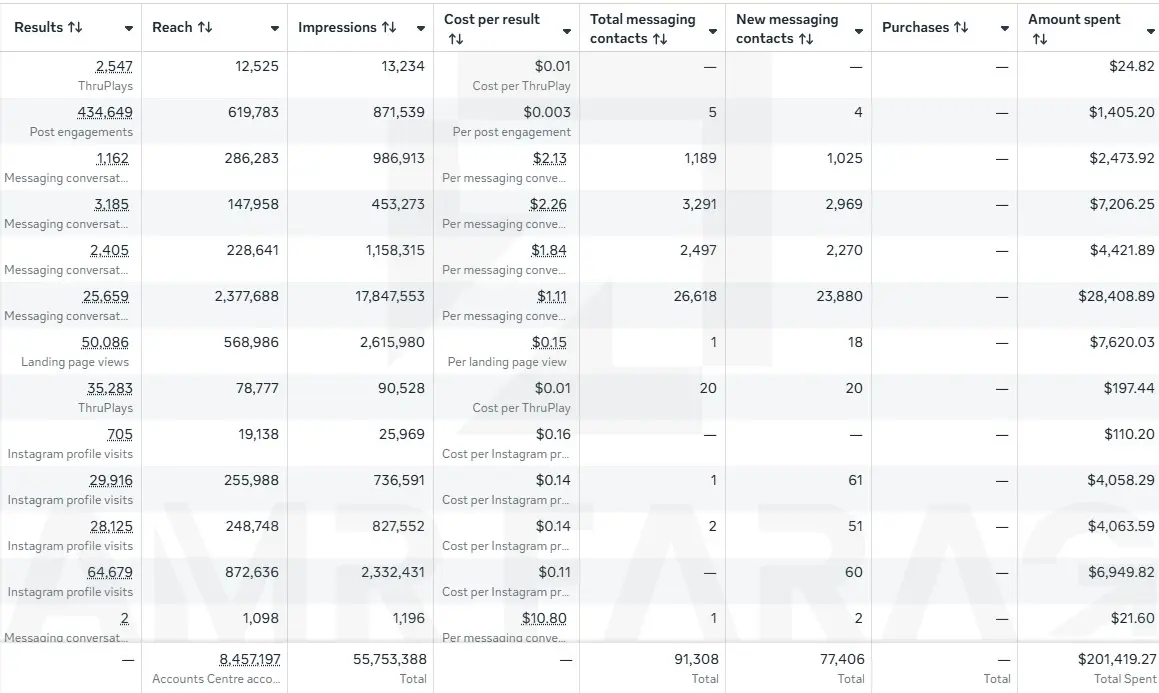Viewport: 1159px width, 693px height.
Task: Open Total messaging contacts dropdown arrow
Action: [x=713, y=31]
